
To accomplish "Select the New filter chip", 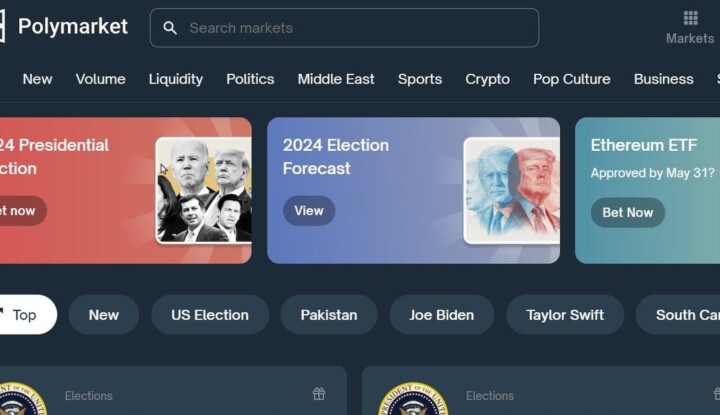I will 104,314.
